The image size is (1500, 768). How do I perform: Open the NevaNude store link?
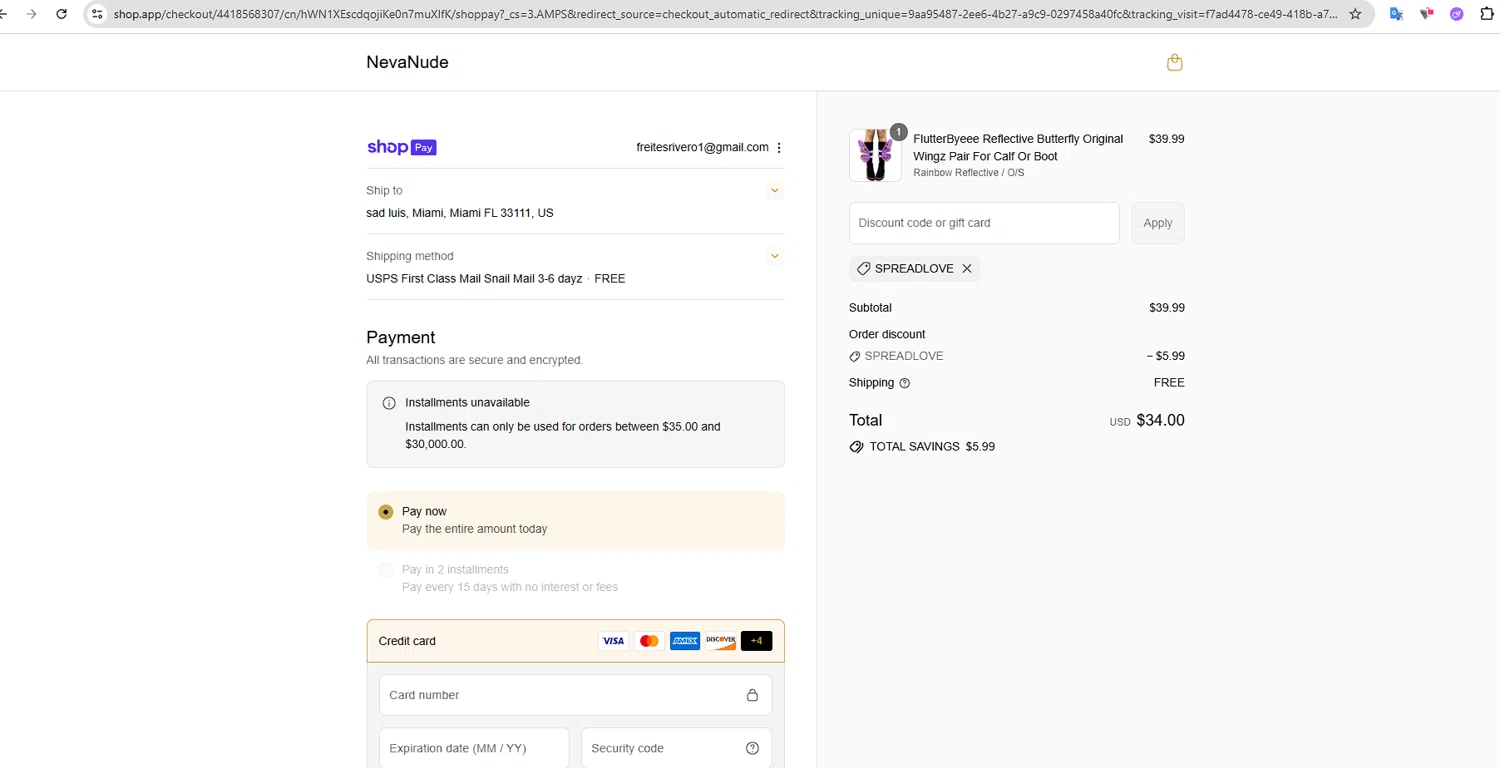[x=407, y=62]
